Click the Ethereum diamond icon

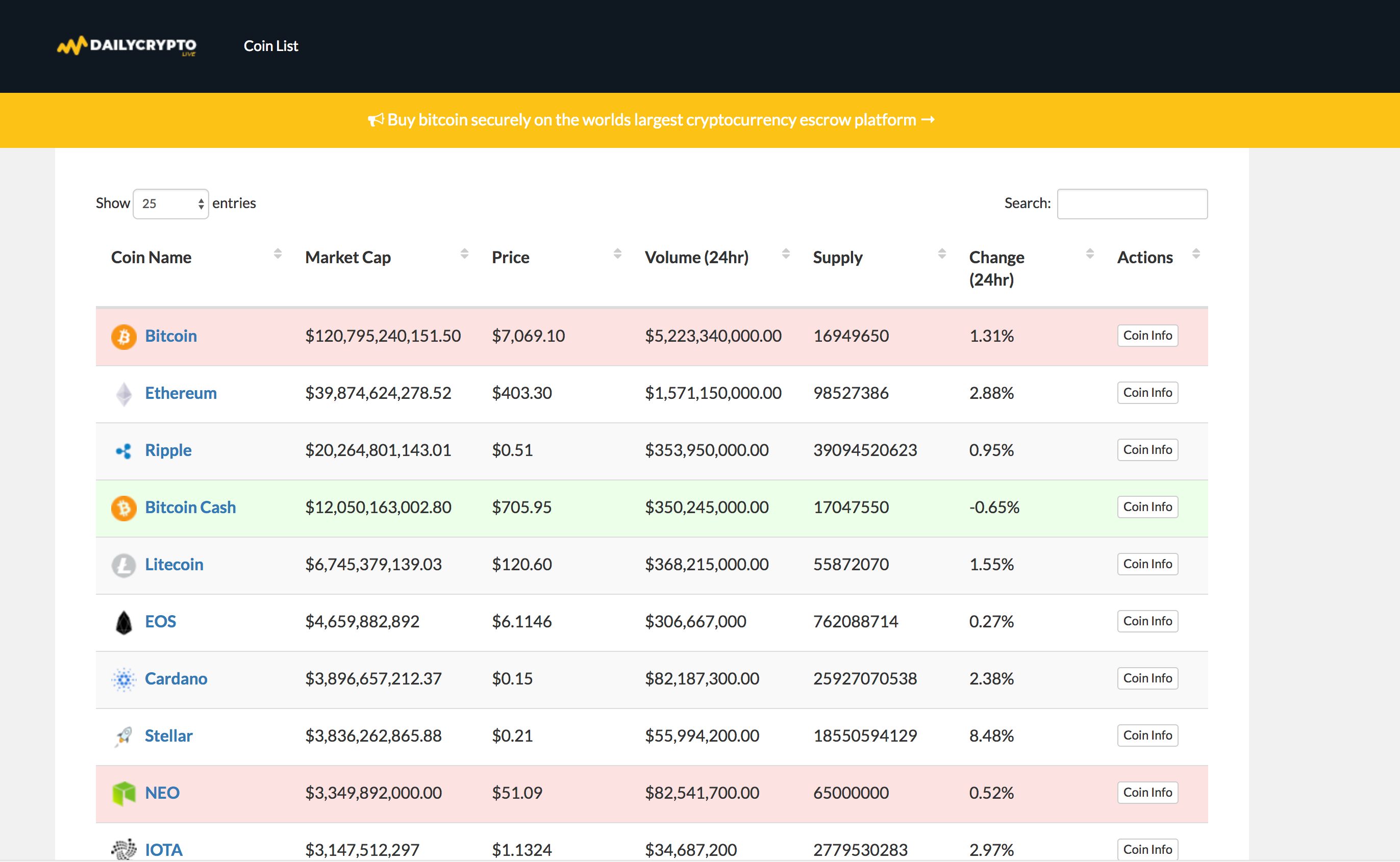click(124, 394)
